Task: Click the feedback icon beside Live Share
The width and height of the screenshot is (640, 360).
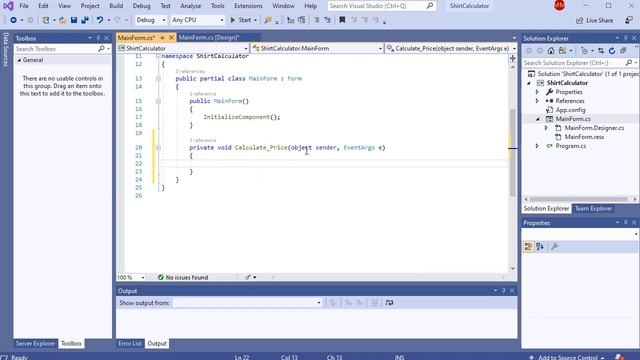Action: [629, 20]
